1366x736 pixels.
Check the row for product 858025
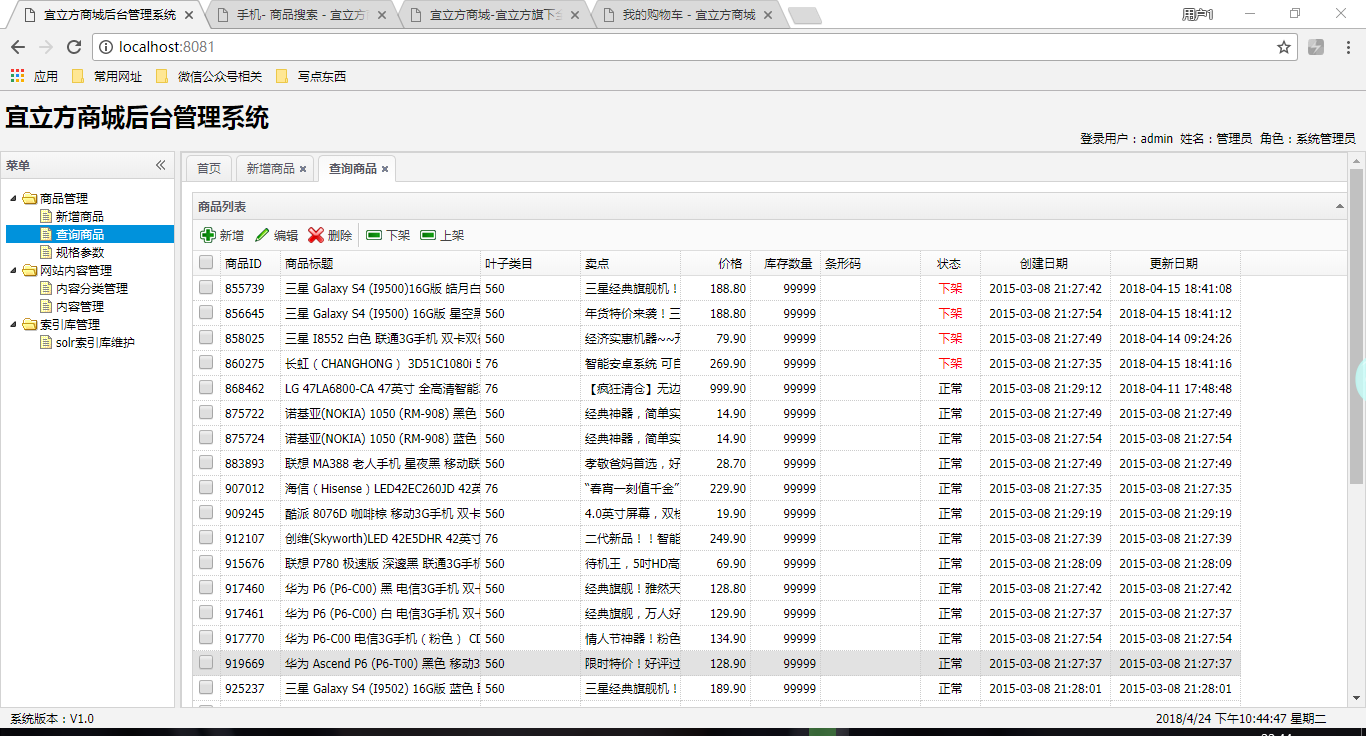206,337
